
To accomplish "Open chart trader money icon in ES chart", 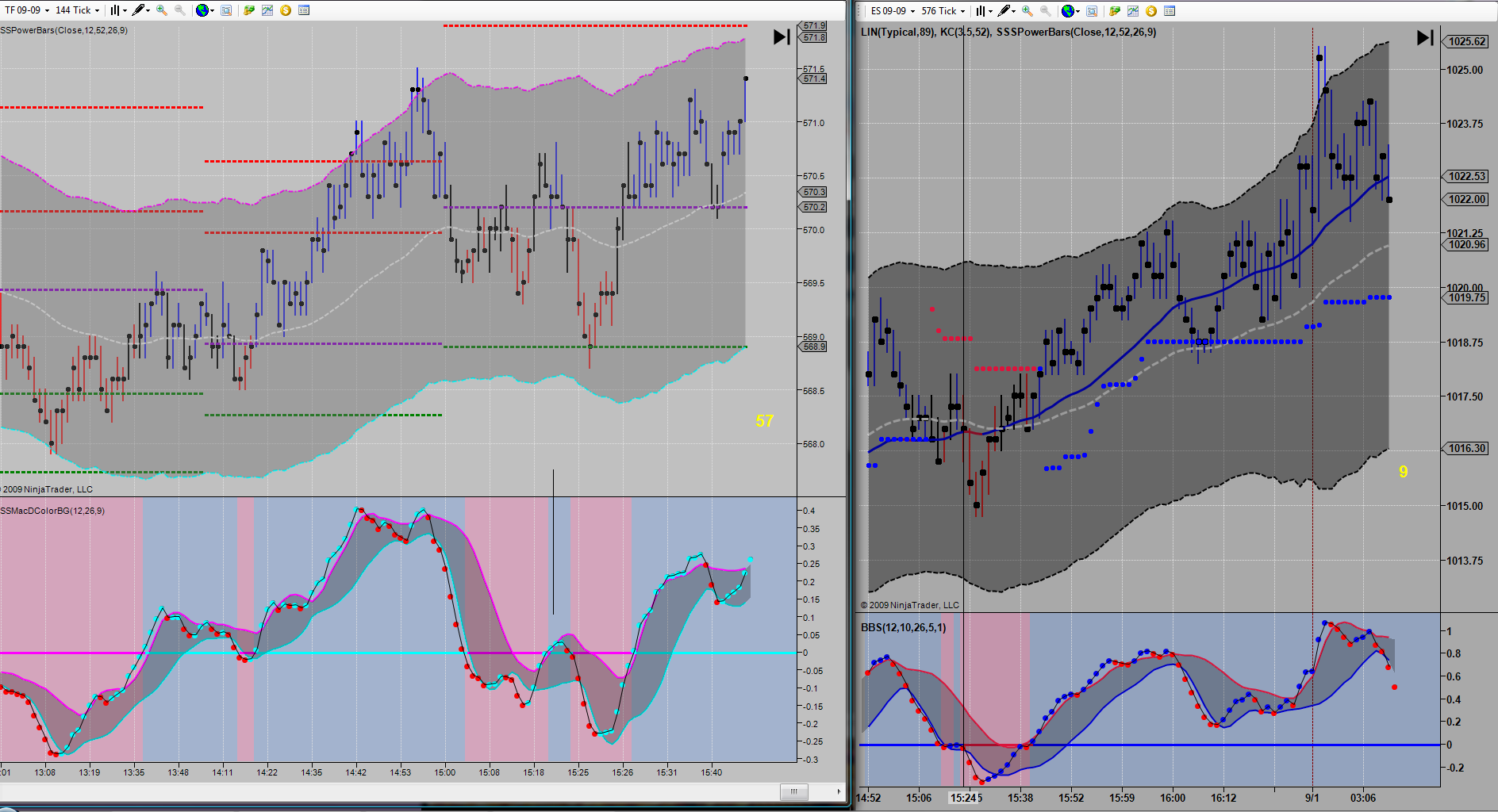I will click(1115, 11).
